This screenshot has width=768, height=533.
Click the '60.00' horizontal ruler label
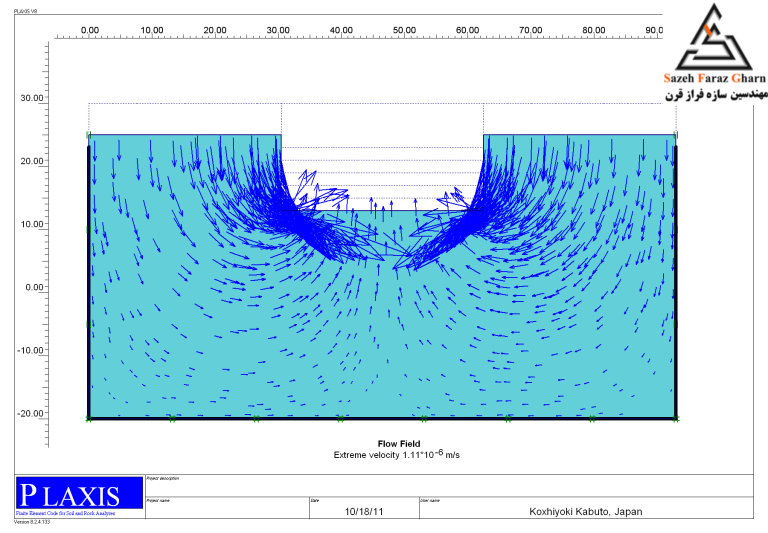coord(467,30)
